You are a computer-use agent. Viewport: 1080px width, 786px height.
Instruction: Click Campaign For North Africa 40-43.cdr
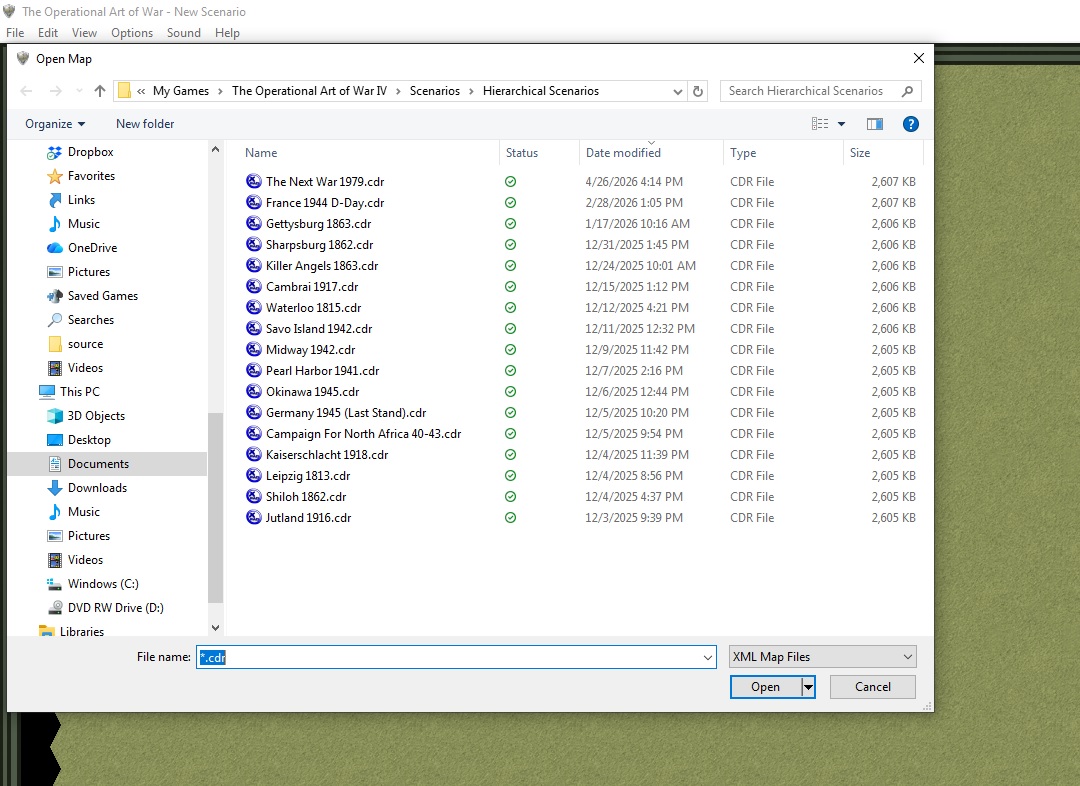pos(364,434)
